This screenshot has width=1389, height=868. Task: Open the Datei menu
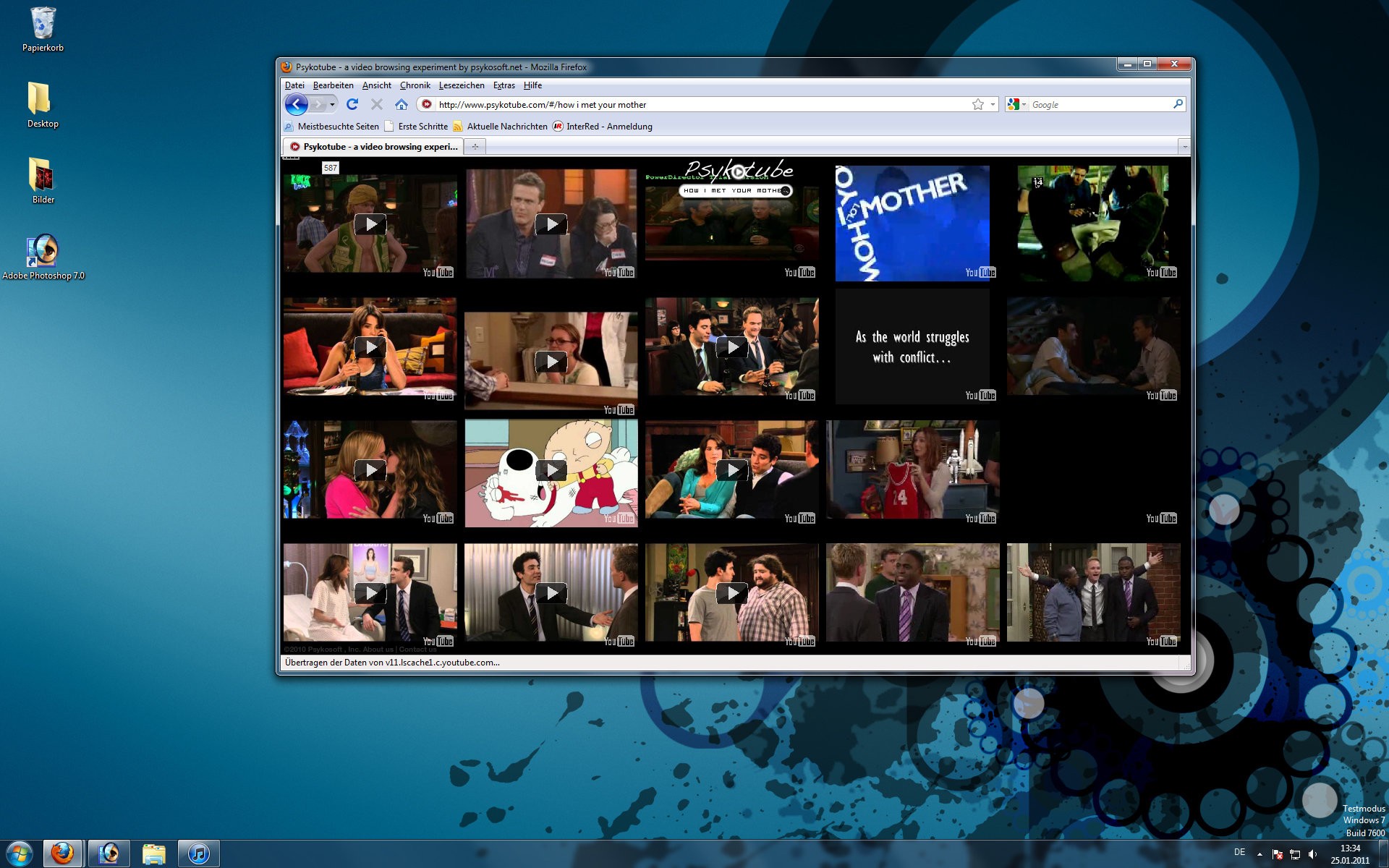(294, 85)
